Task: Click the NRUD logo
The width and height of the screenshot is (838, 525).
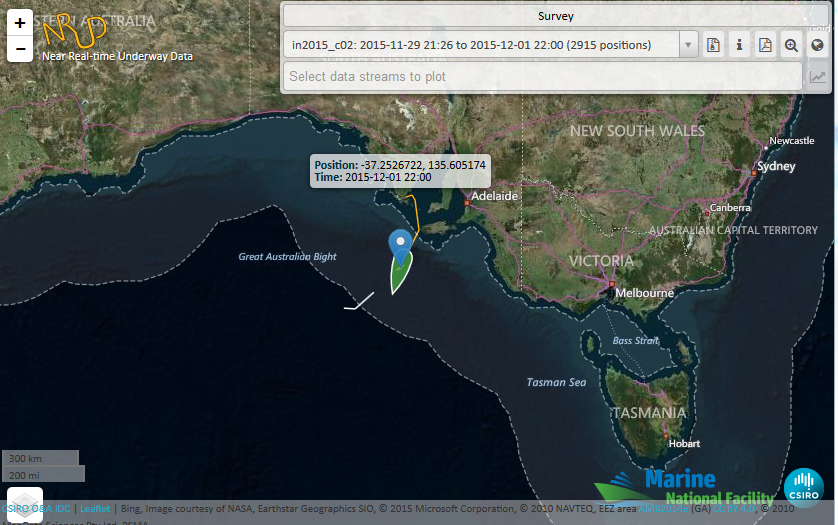Action: click(74, 31)
